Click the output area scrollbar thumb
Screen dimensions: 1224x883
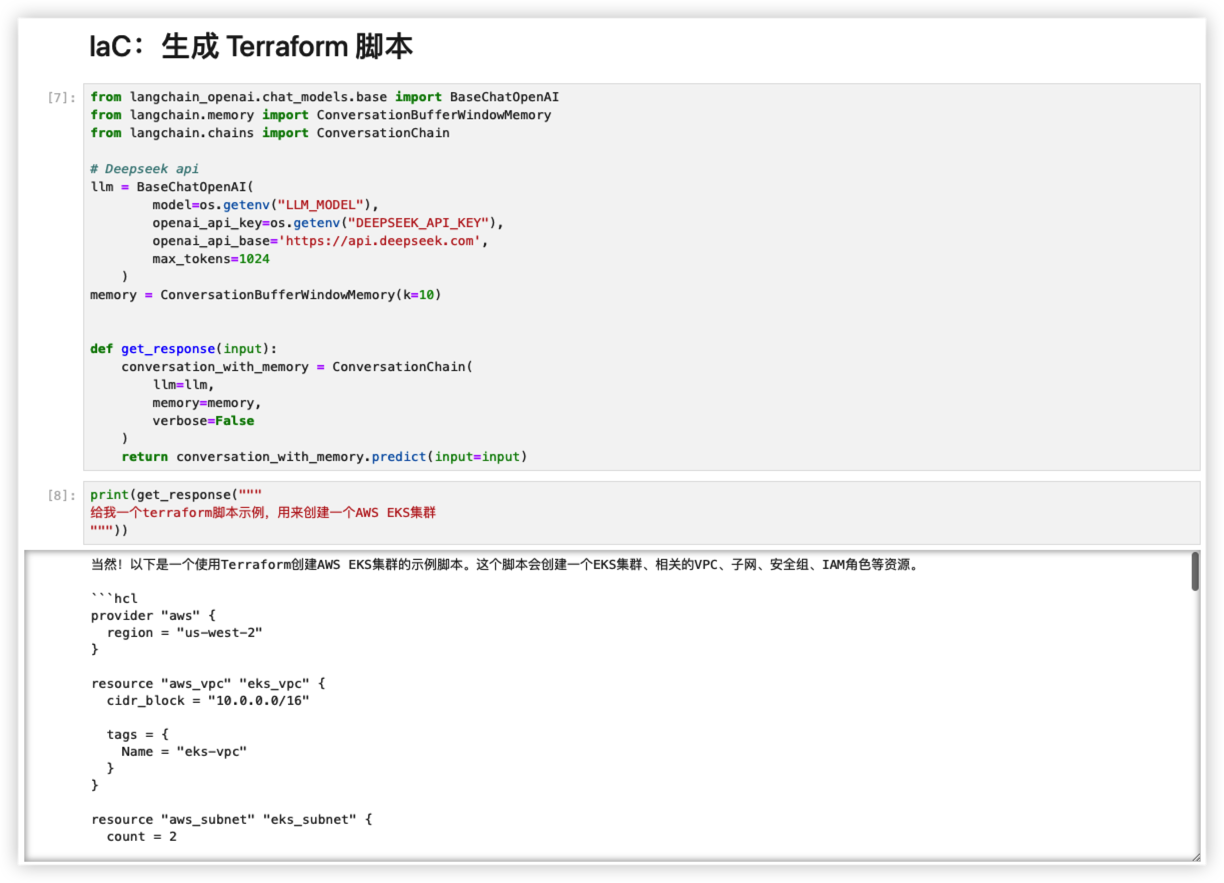(x=1194, y=572)
